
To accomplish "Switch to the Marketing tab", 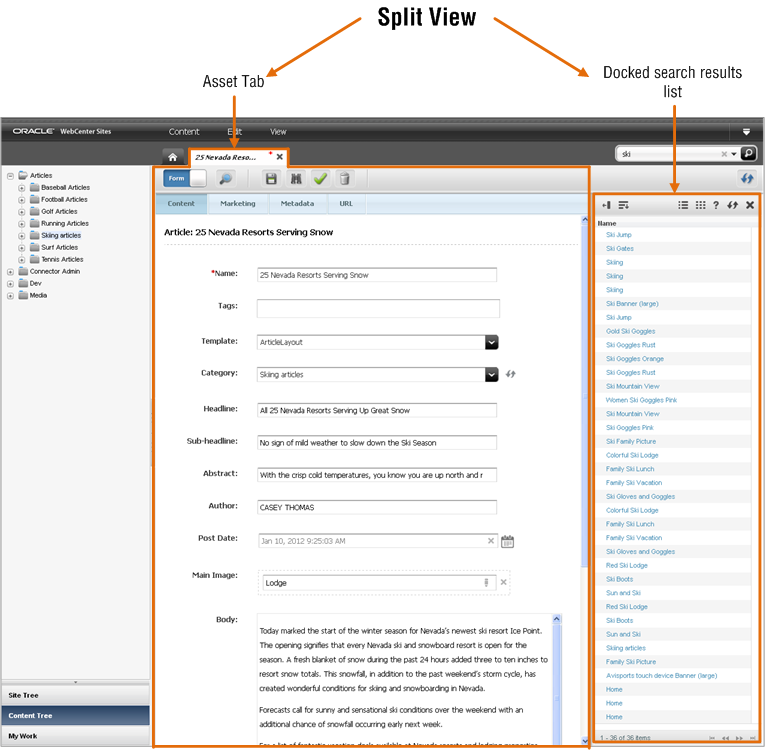I will pyautogui.click(x=238, y=204).
